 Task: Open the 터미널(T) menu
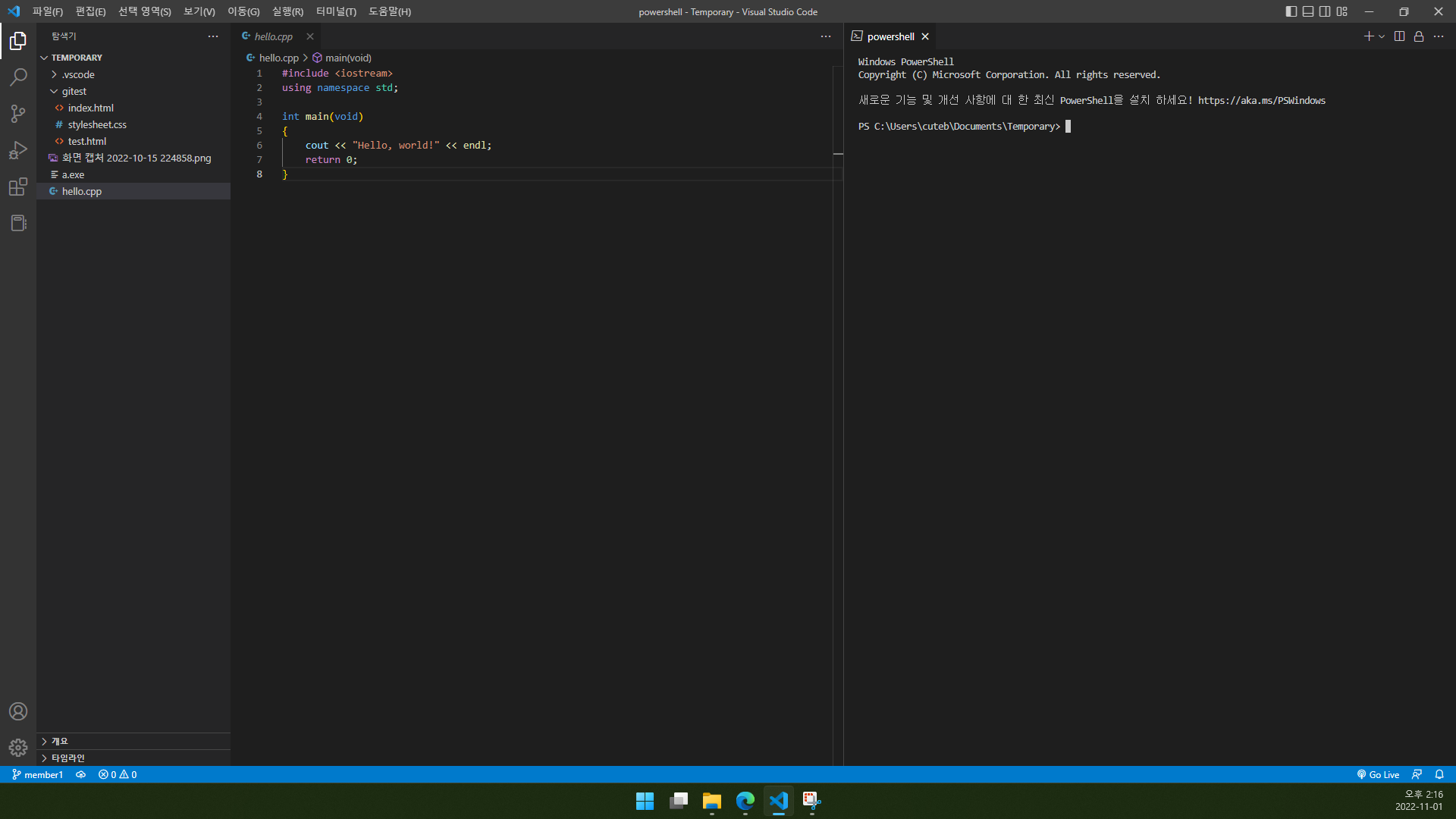click(336, 11)
